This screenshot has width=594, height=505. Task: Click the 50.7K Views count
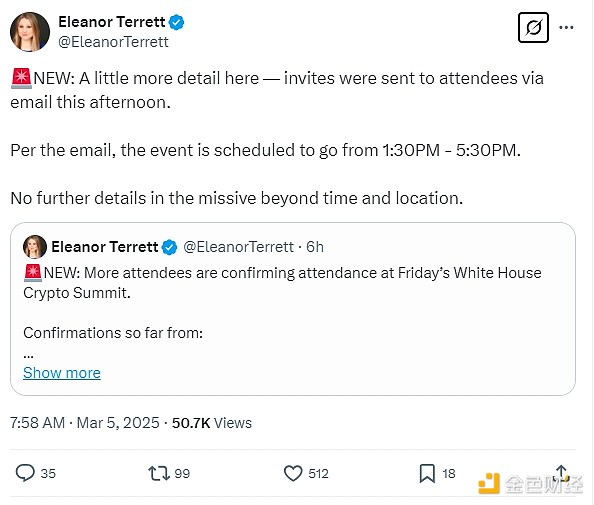tap(212, 423)
